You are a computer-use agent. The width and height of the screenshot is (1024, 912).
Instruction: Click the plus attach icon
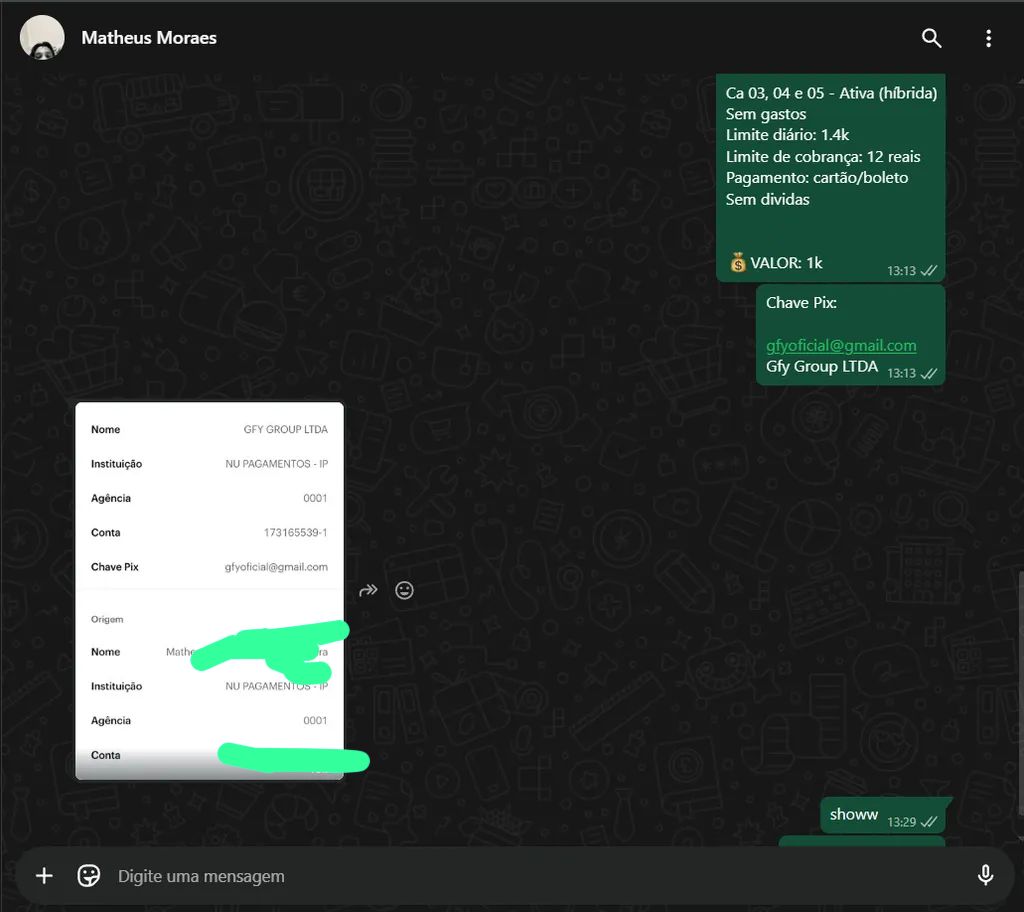[44, 876]
